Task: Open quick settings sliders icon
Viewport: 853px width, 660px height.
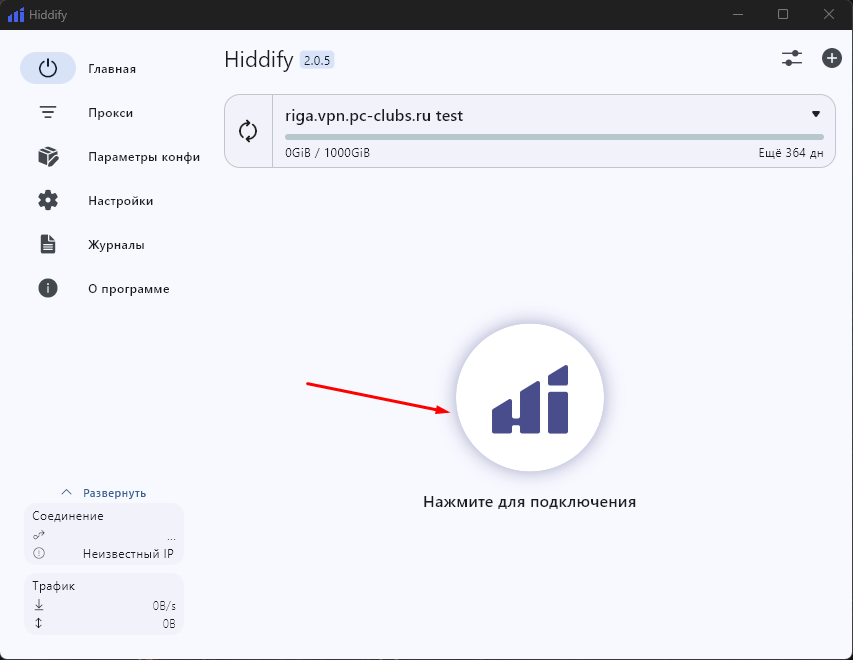Action: coord(792,58)
